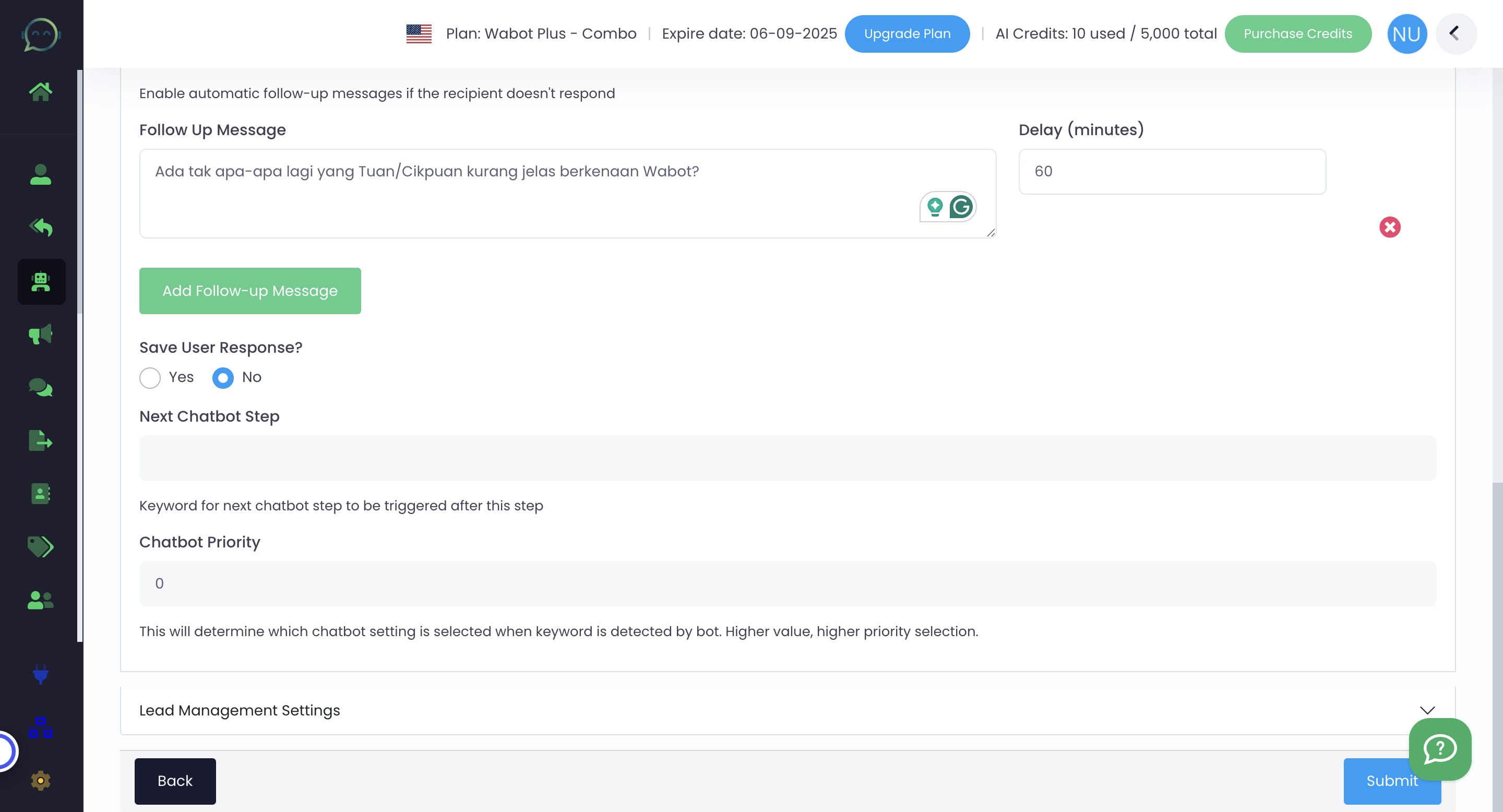Select the megaphone campaigns icon
Screen dimensions: 1503x812
(40, 335)
